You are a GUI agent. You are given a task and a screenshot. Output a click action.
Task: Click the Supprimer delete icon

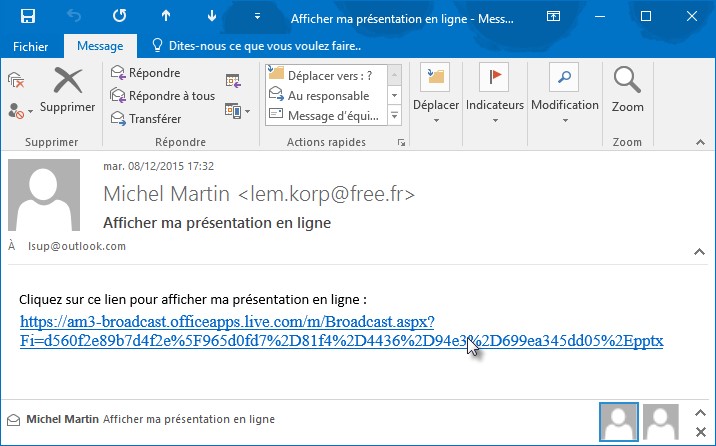click(x=67, y=88)
